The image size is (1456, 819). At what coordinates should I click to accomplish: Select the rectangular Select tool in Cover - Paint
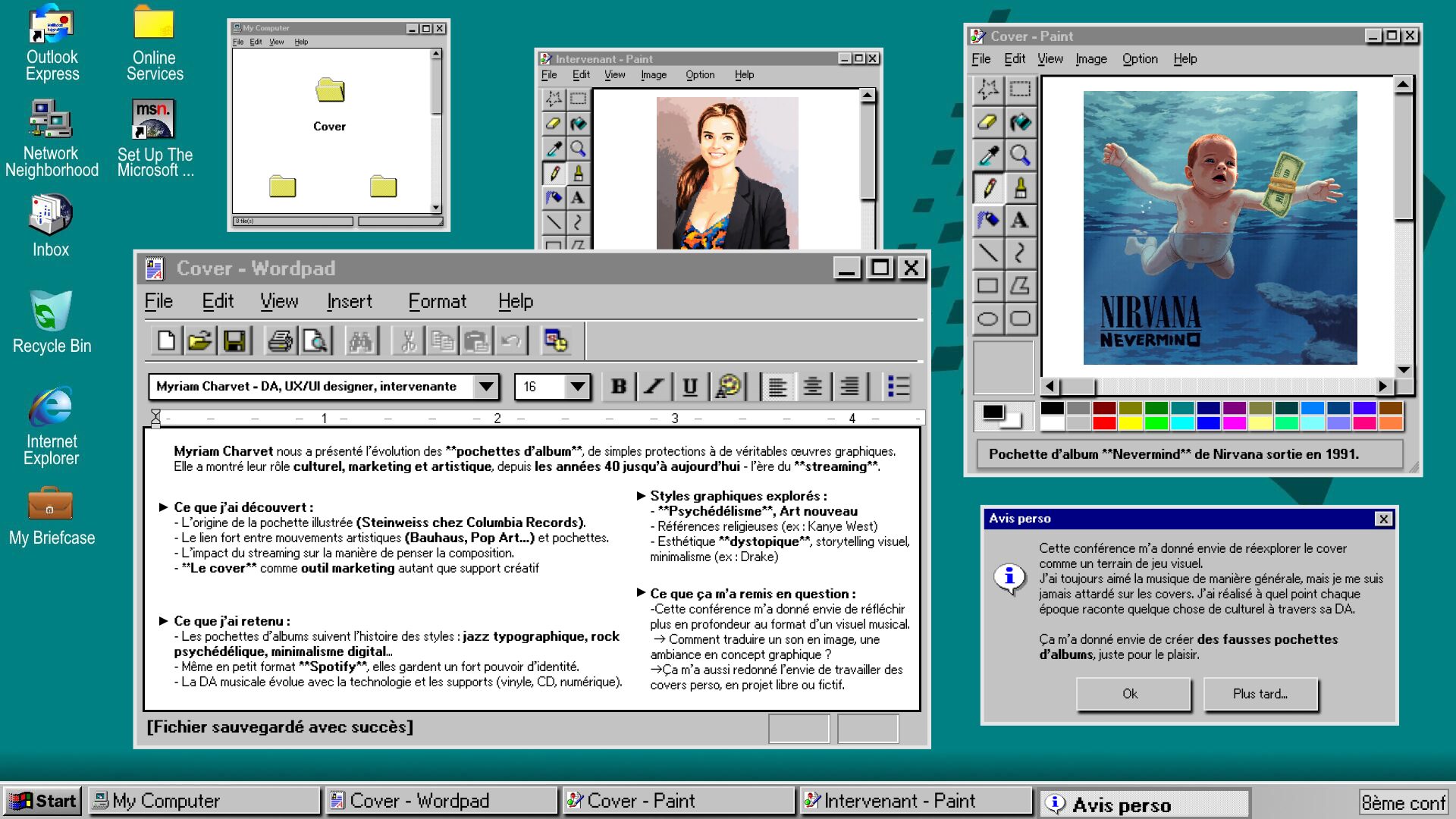pyautogui.click(x=1020, y=89)
